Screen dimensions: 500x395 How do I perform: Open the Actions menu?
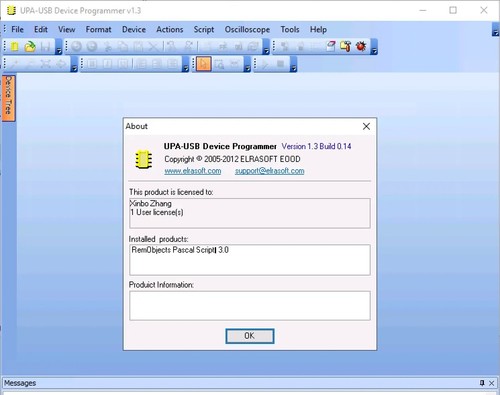(170, 29)
